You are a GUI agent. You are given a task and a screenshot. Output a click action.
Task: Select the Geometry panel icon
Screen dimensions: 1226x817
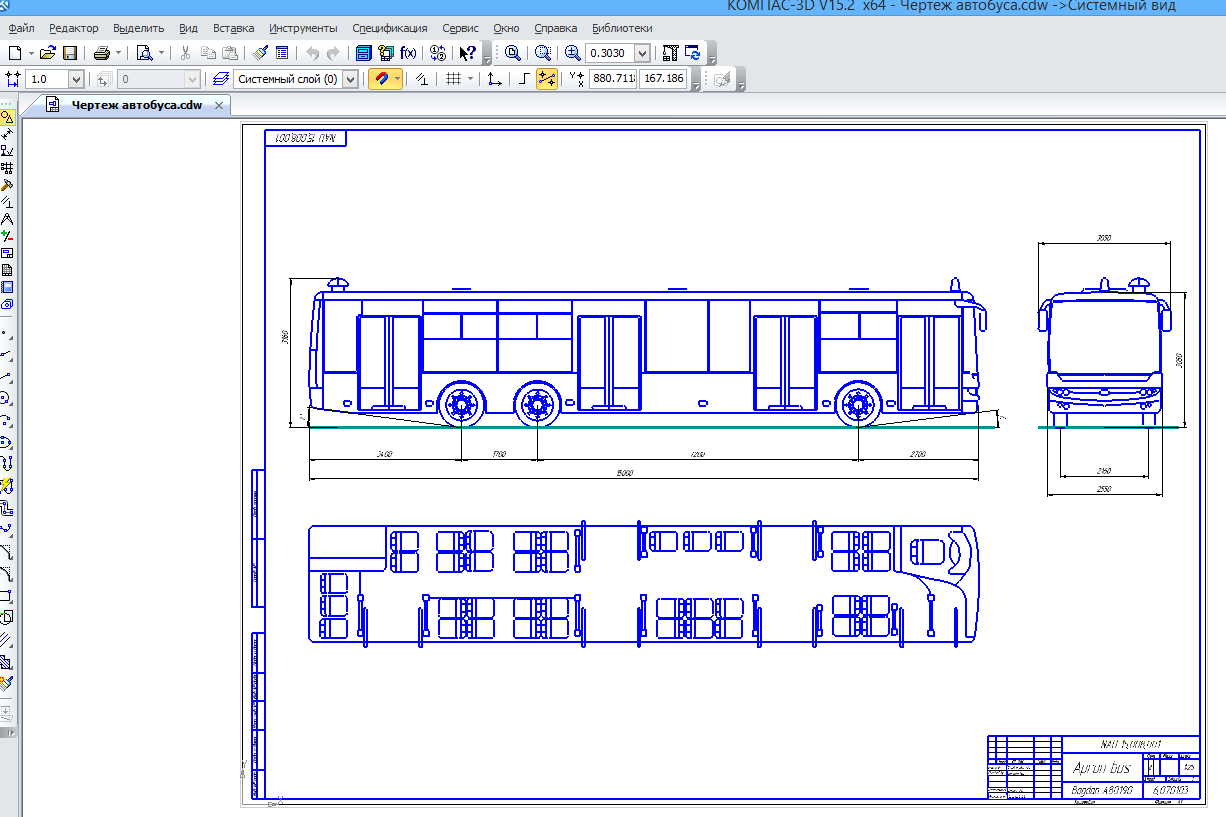tap(7, 117)
